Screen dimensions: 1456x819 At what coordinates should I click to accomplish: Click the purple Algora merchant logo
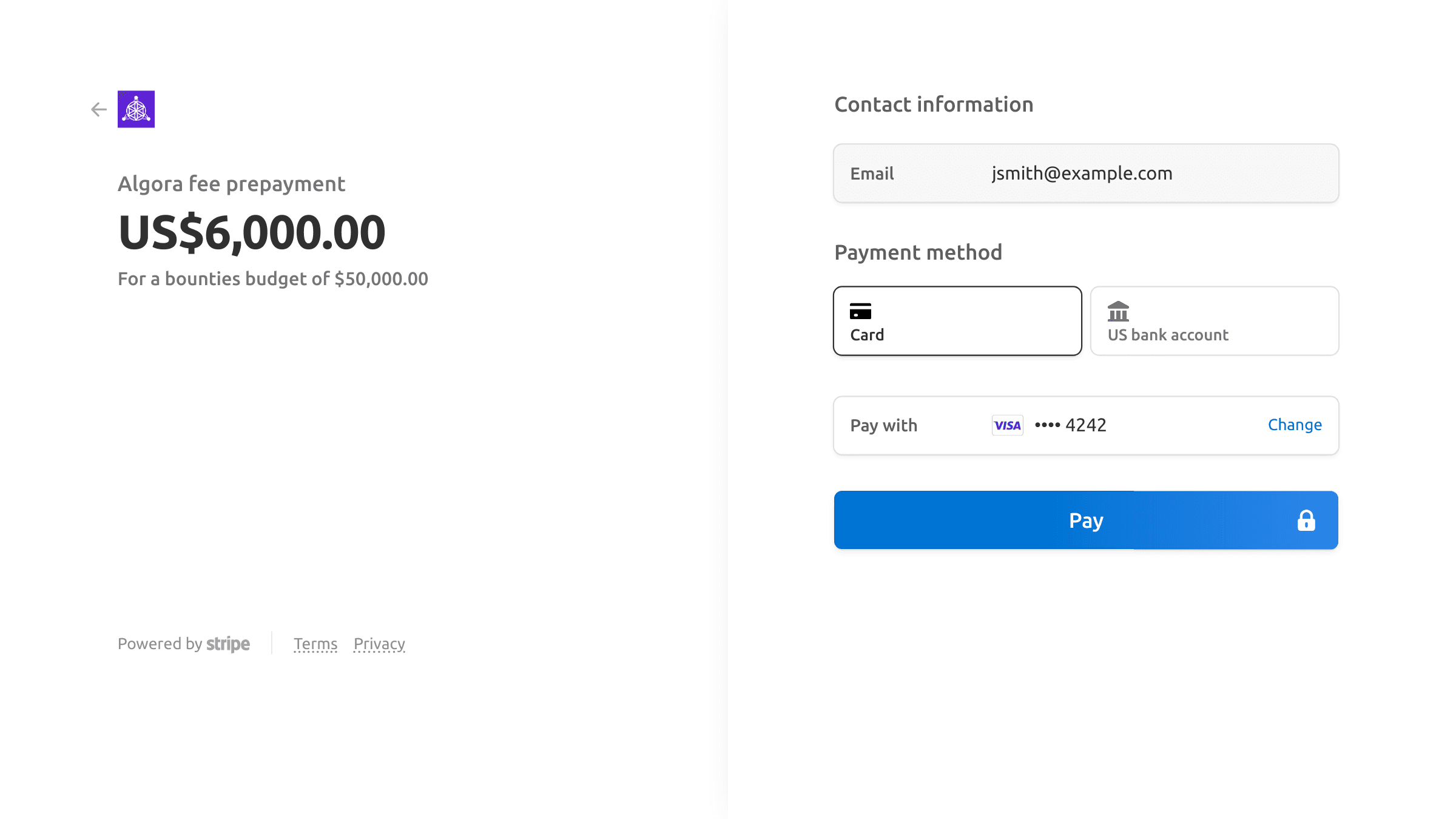click(136, 109)
